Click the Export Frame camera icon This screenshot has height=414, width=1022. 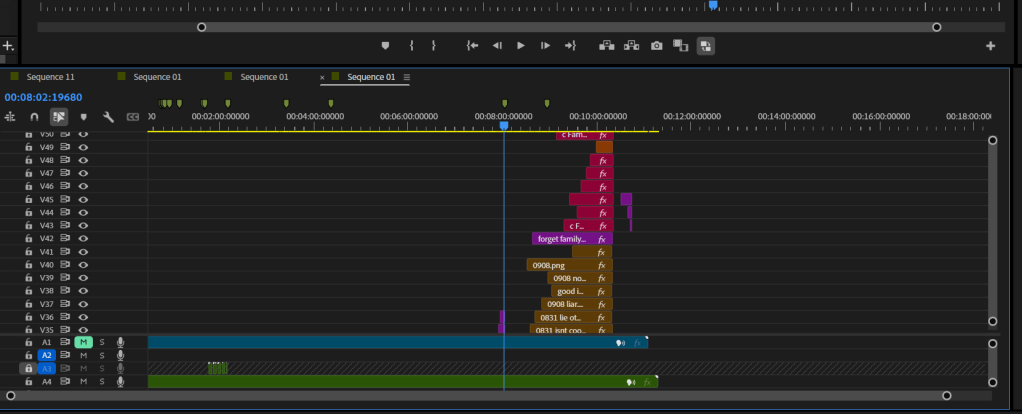point(656,46)
